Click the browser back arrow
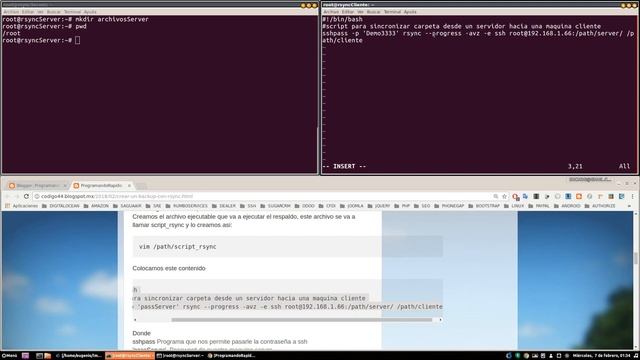640x360 pixels. tap(7, 196)
